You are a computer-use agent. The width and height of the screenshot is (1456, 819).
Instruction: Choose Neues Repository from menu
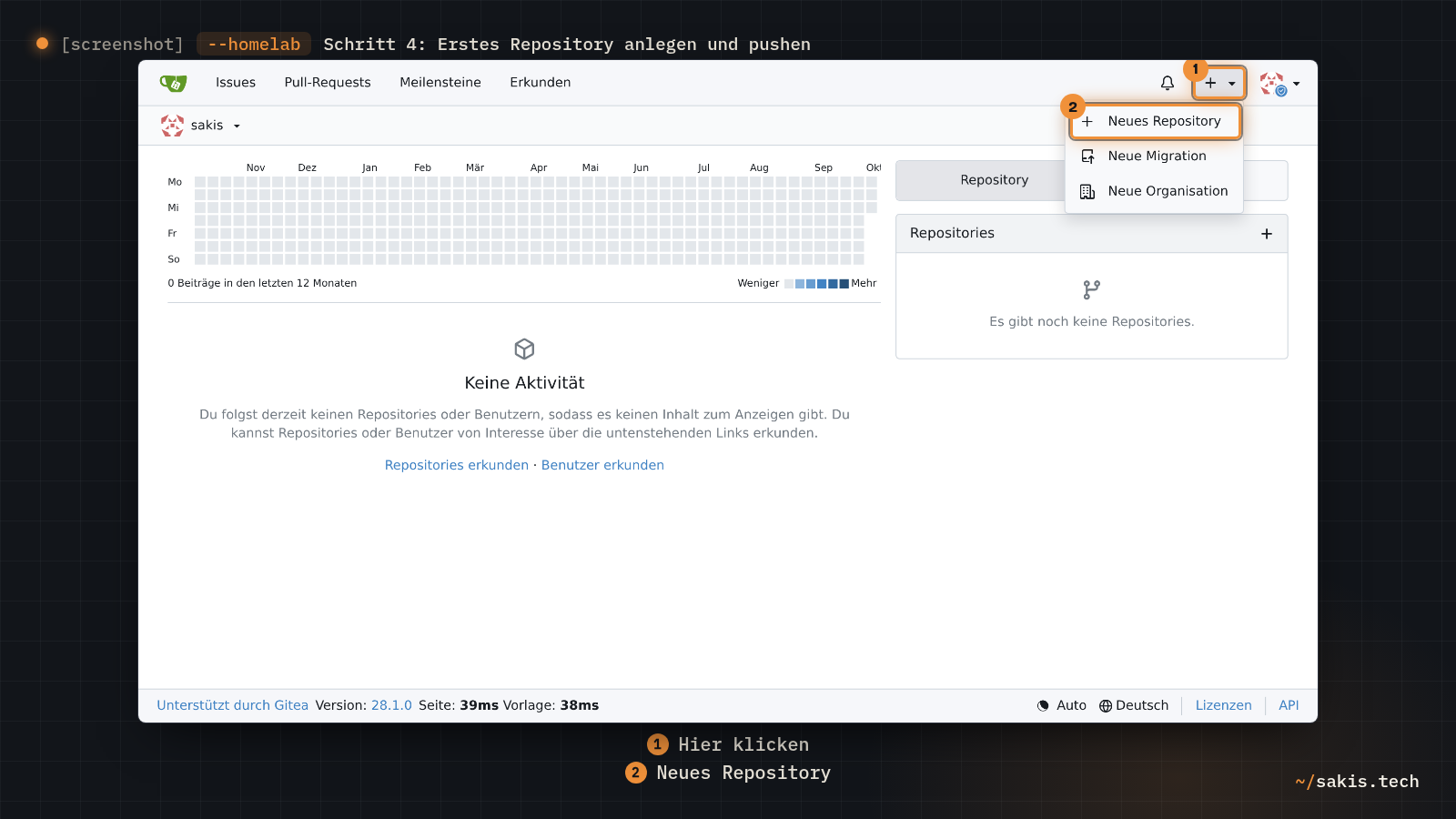[1156, 121]
